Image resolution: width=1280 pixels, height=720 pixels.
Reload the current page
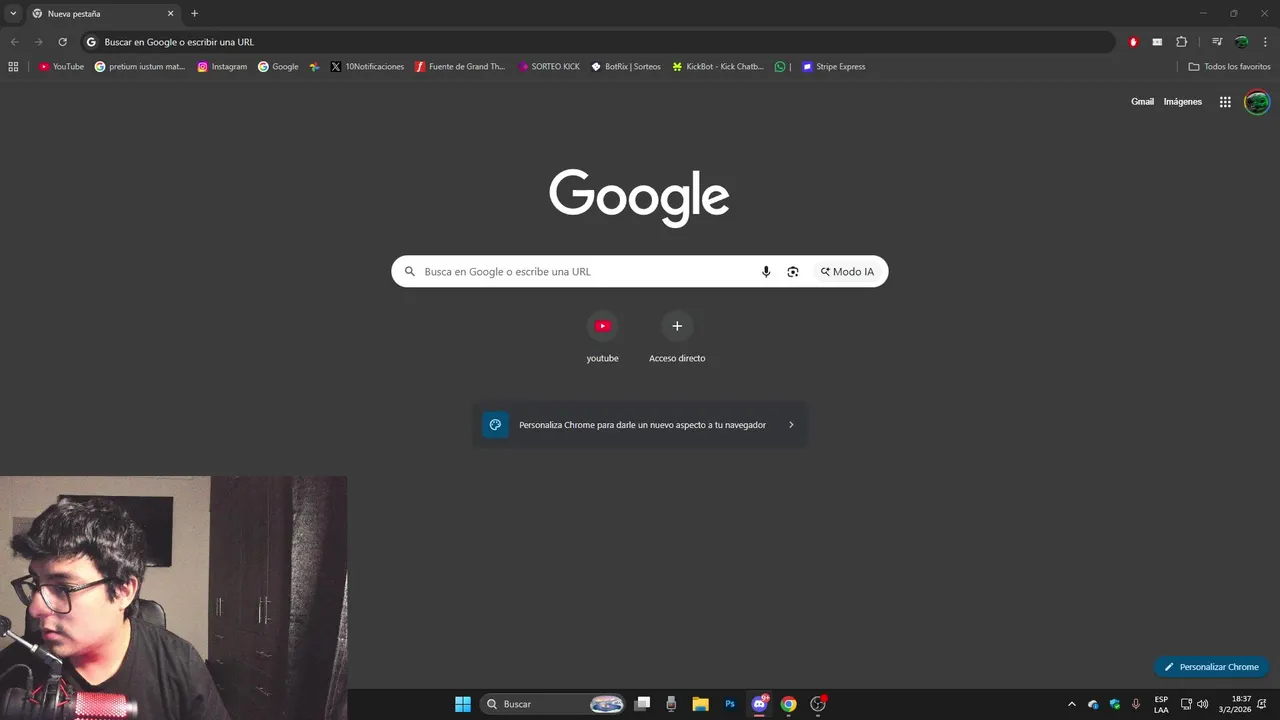(x=62, y=42)
